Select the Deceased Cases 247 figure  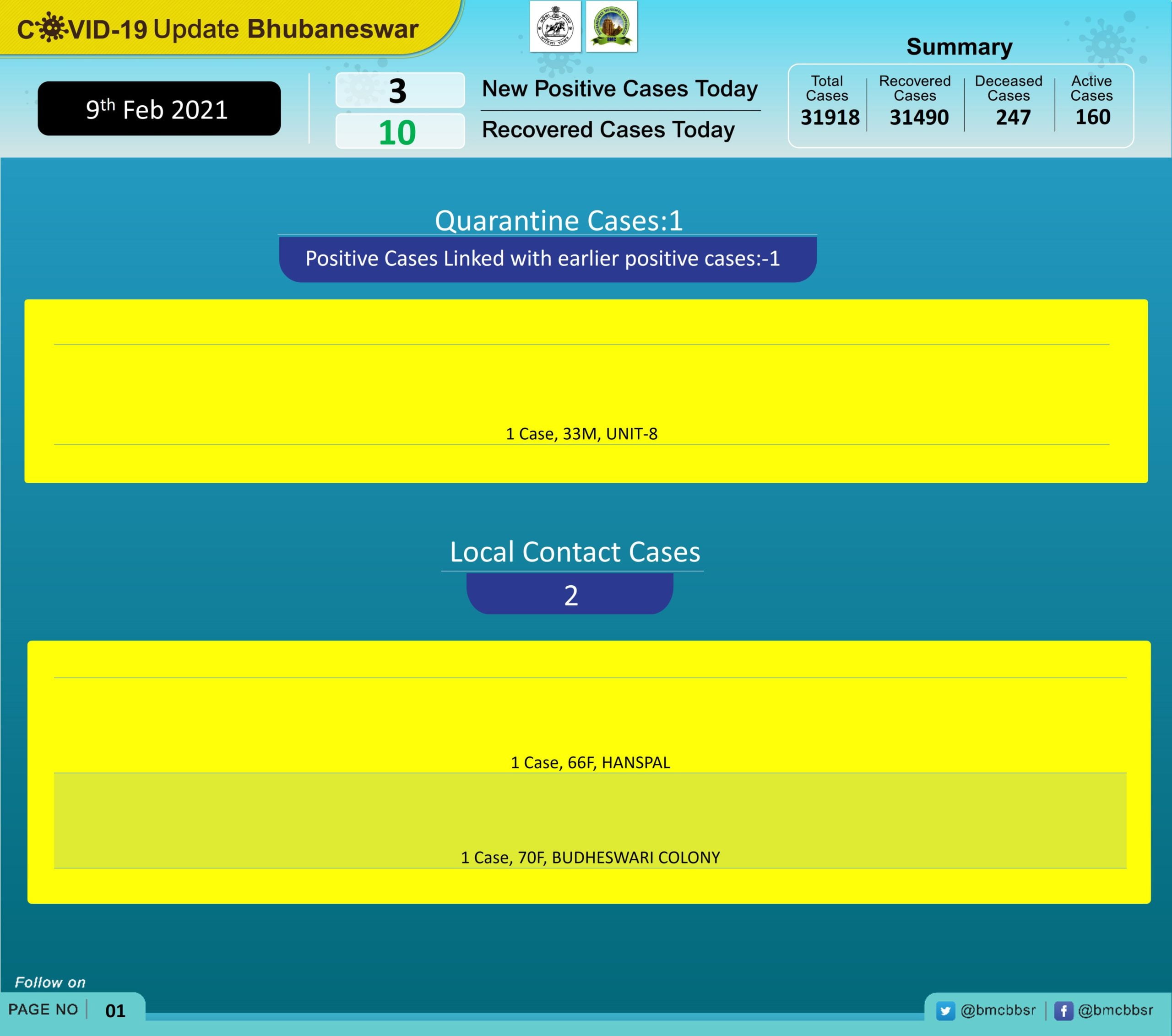coord(1013,118)
